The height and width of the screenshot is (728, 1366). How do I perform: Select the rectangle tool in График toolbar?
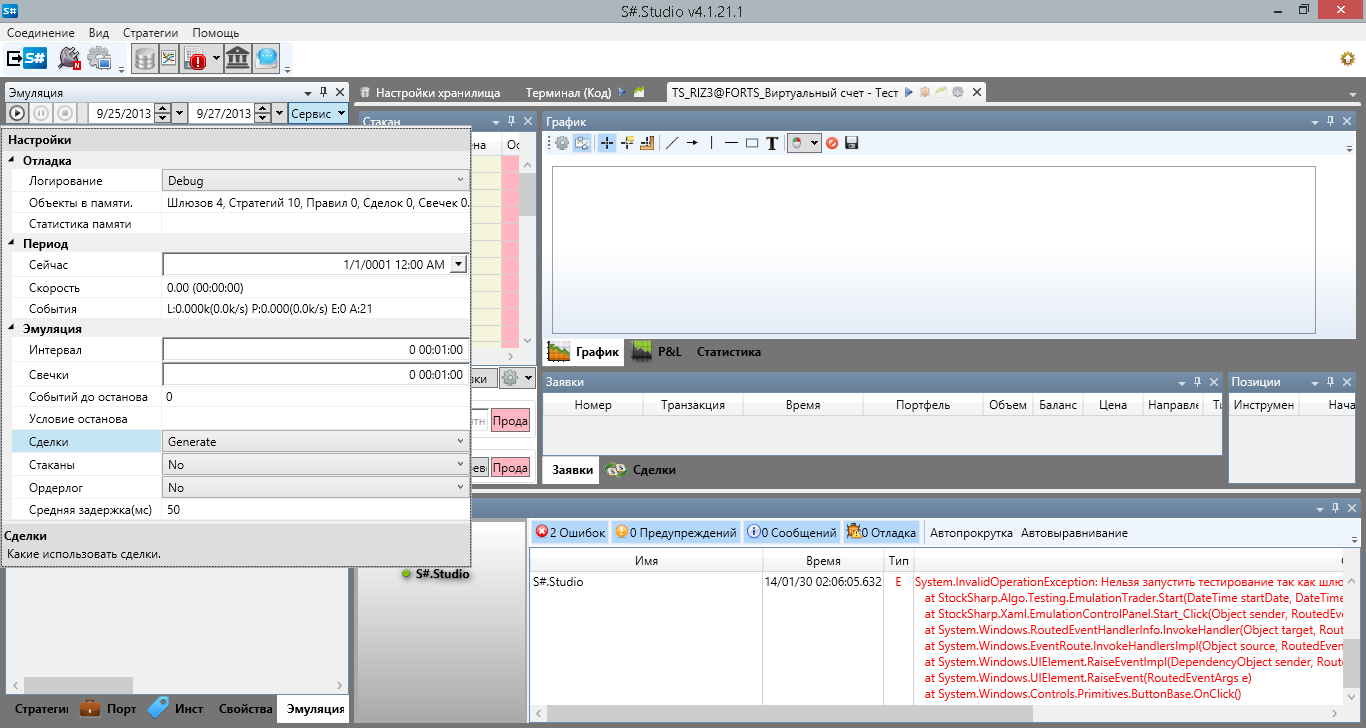tap(752, 143)
